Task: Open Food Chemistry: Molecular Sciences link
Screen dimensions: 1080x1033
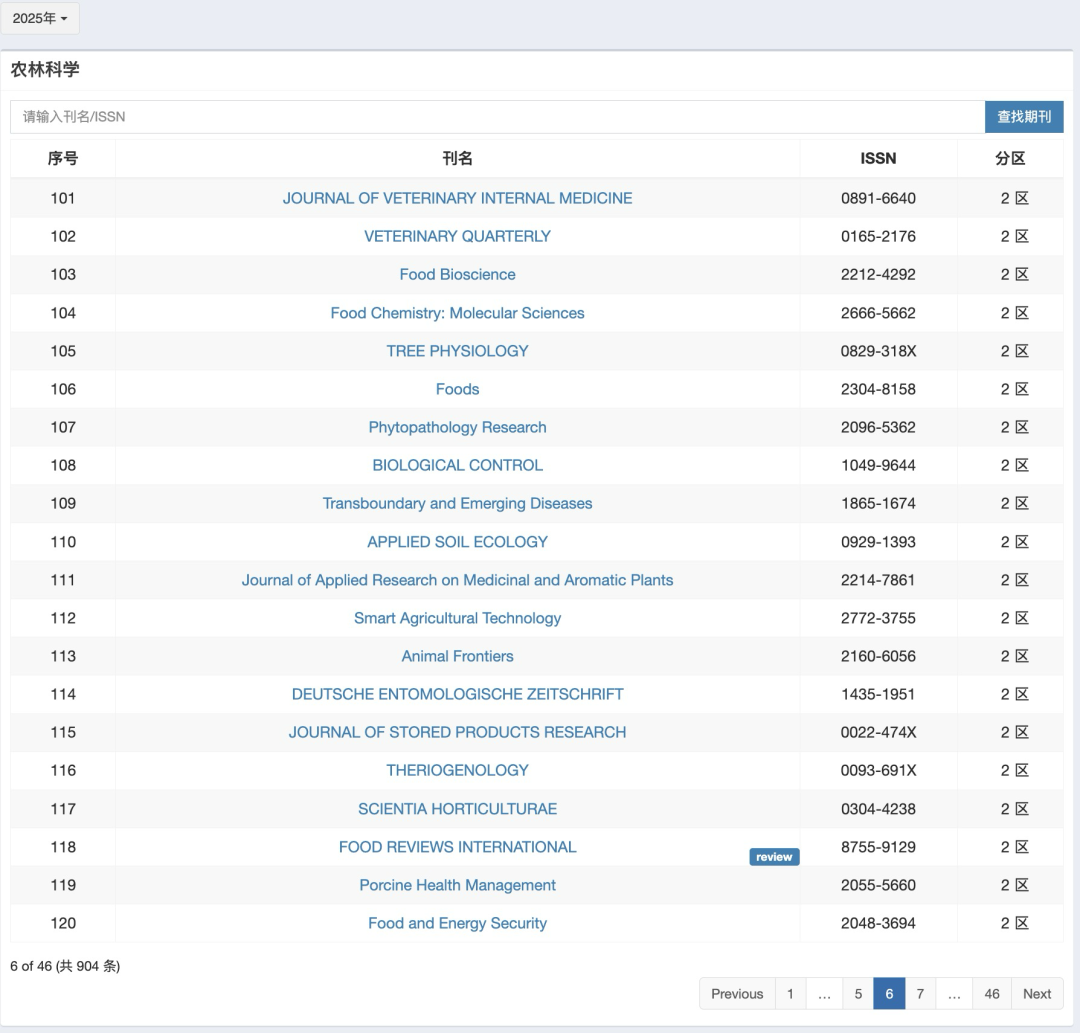Action: (x=457, y=313)
